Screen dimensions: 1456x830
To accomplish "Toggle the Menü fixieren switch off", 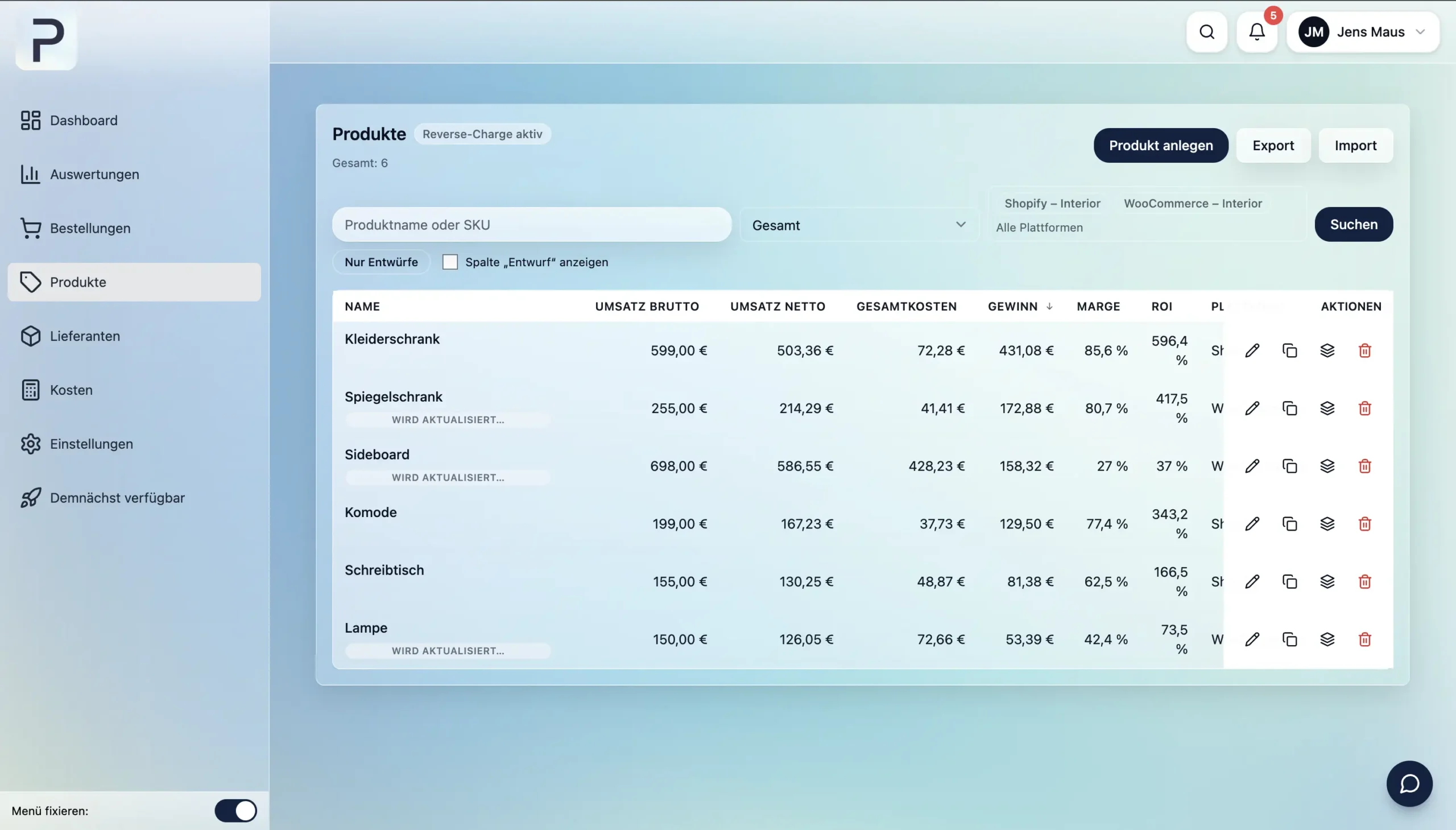I will 235,811.
